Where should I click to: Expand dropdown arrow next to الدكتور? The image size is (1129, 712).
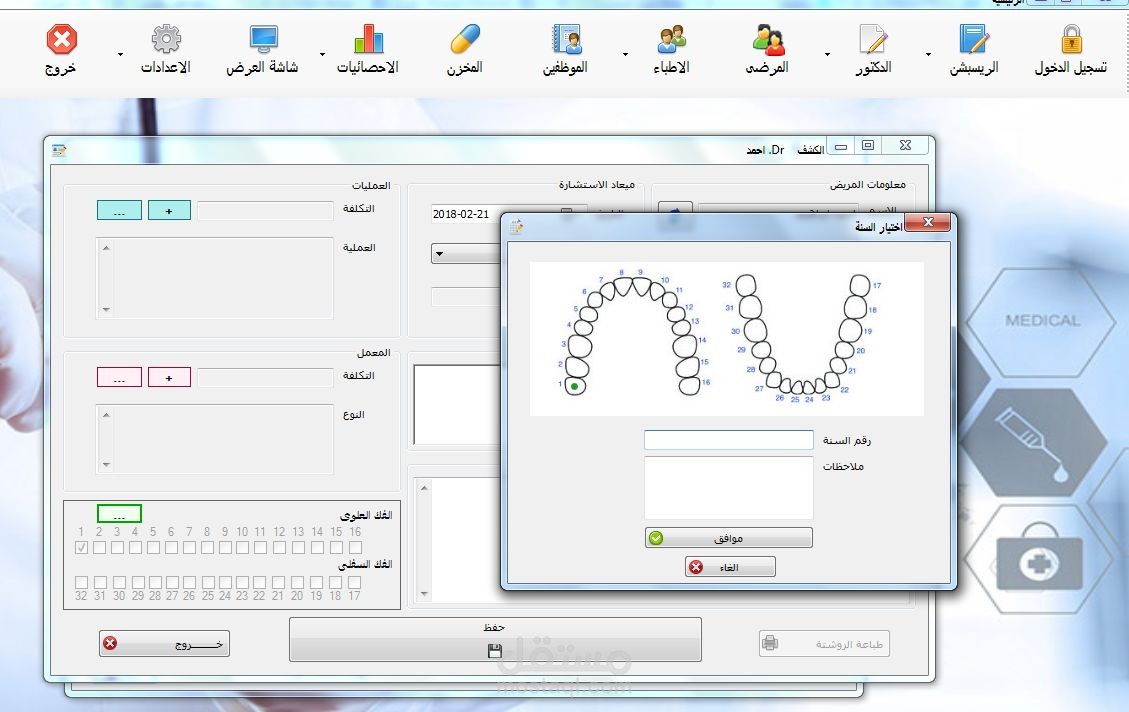(x=827, y=55)
